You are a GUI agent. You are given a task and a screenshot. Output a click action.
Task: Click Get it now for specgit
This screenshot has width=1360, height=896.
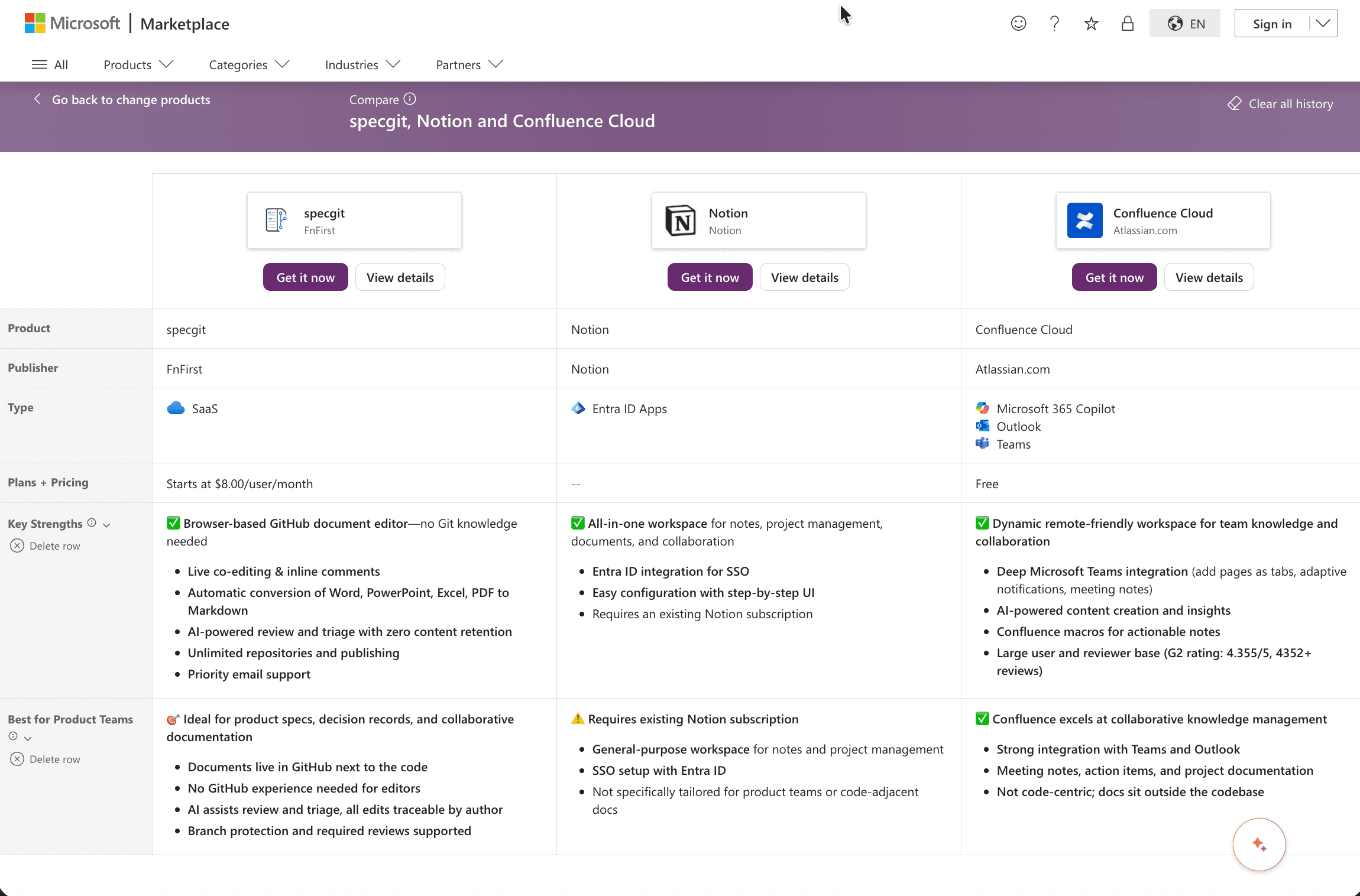click(305, 277)
